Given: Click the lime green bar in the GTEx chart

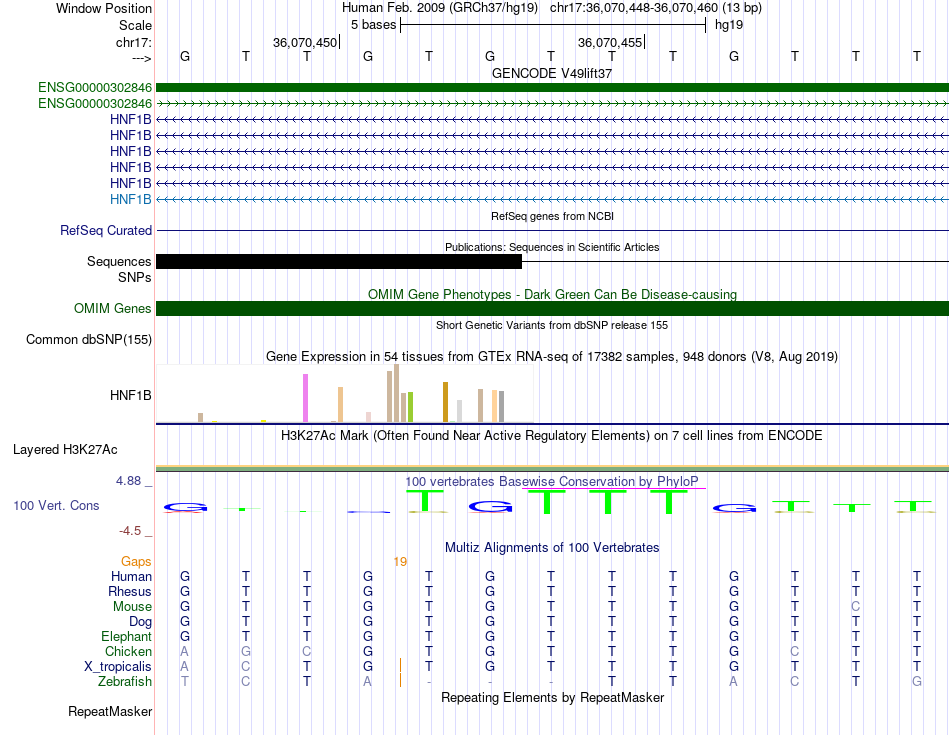Looking at the screenshot, I should tap(410, 407).
